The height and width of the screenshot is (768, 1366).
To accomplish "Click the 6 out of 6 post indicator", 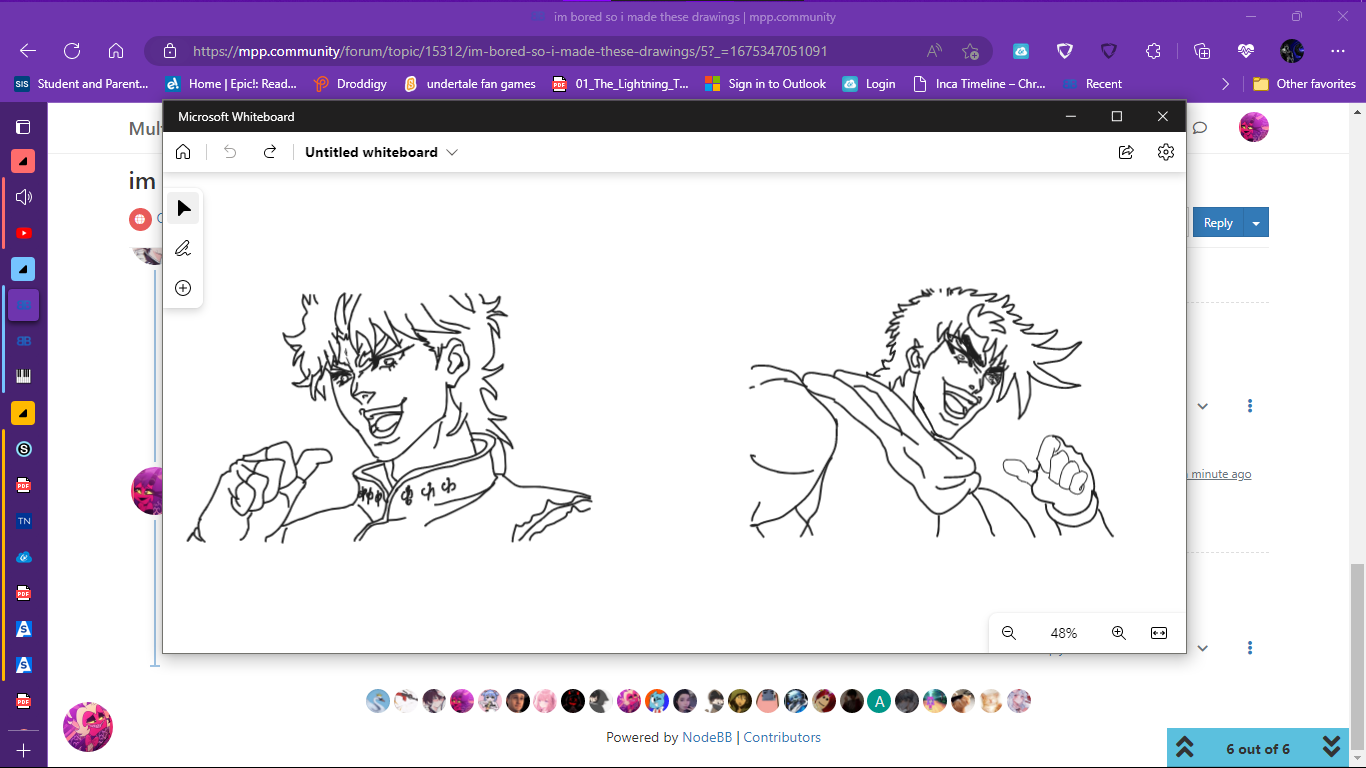I will point(1258,749).
